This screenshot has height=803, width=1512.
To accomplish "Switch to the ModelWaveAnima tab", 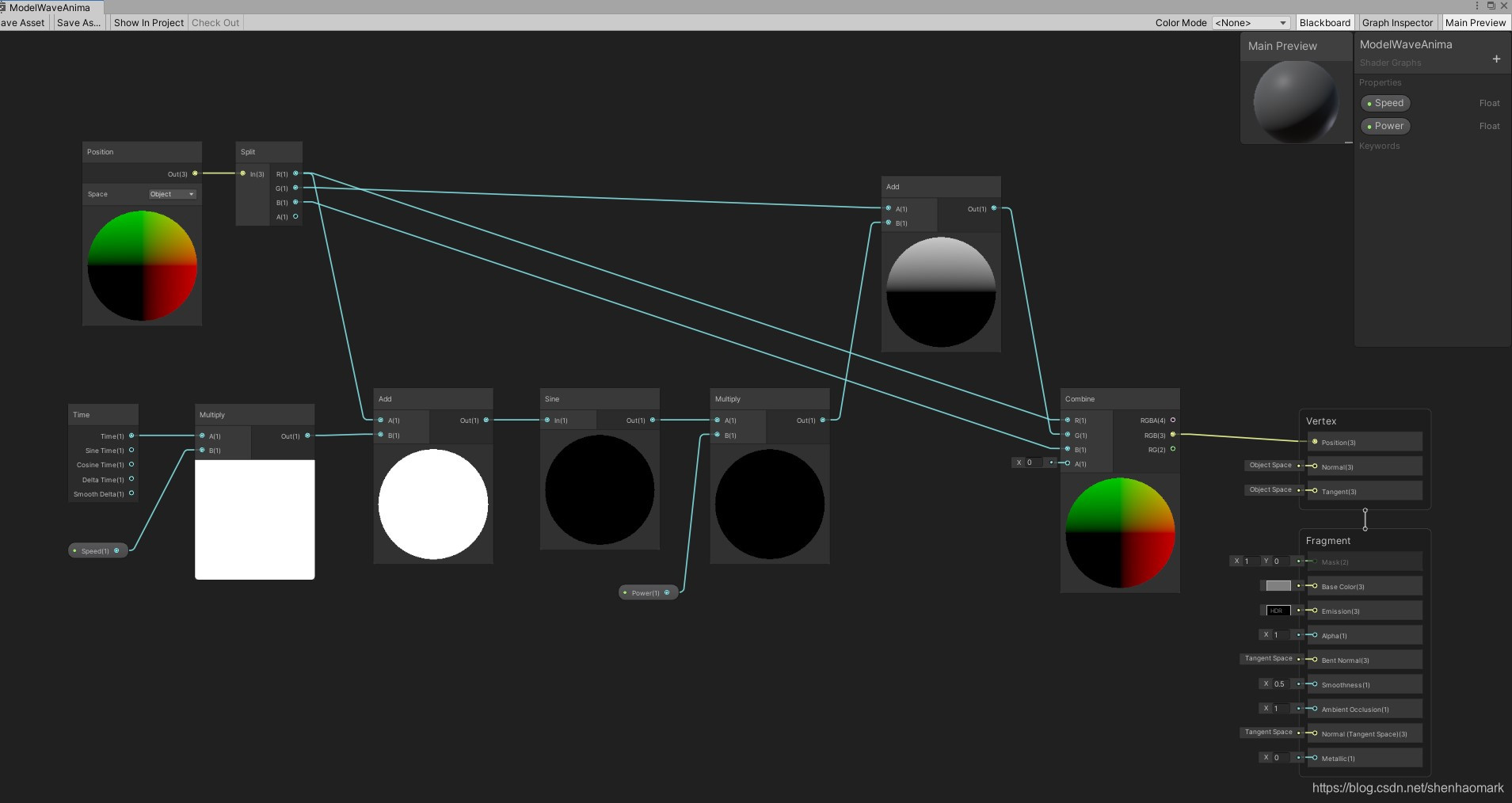I will 49,7.
